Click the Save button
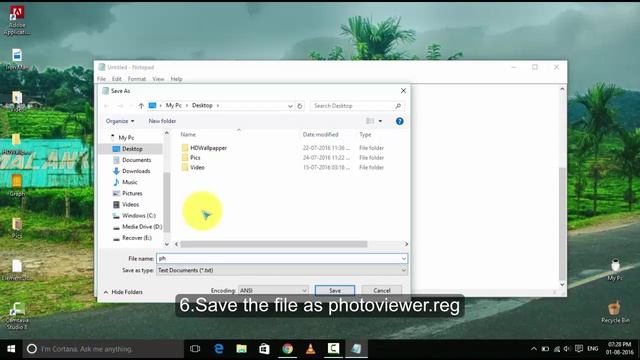 coord(335,290)
